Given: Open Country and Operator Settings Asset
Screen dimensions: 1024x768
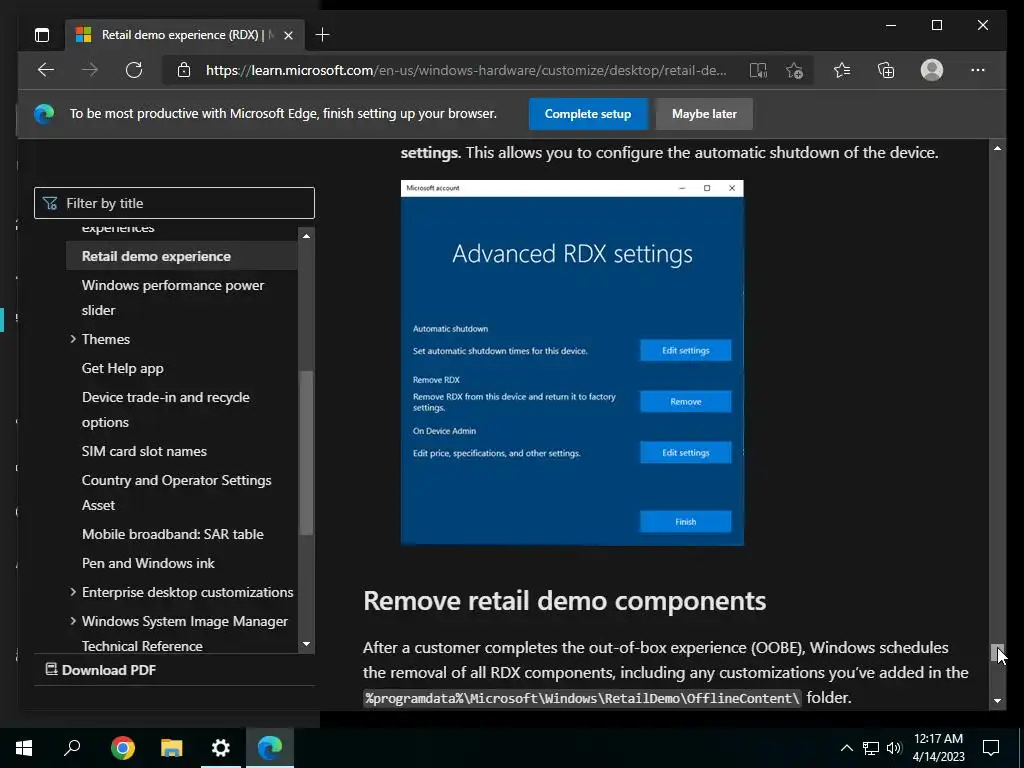Looking at the screenshot, I should tap(176, 492).
